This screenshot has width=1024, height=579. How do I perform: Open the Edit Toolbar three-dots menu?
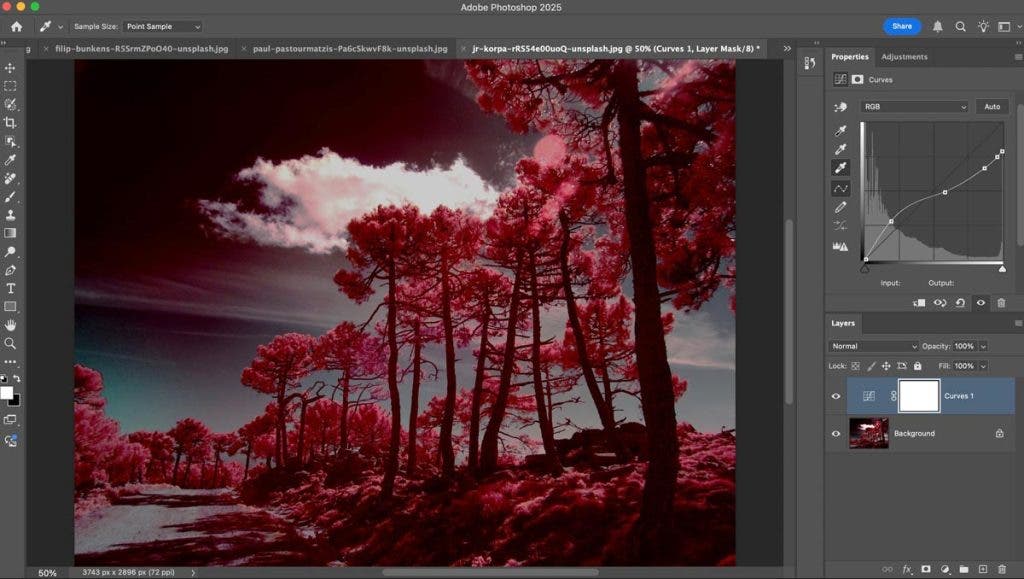click(10, 362)
